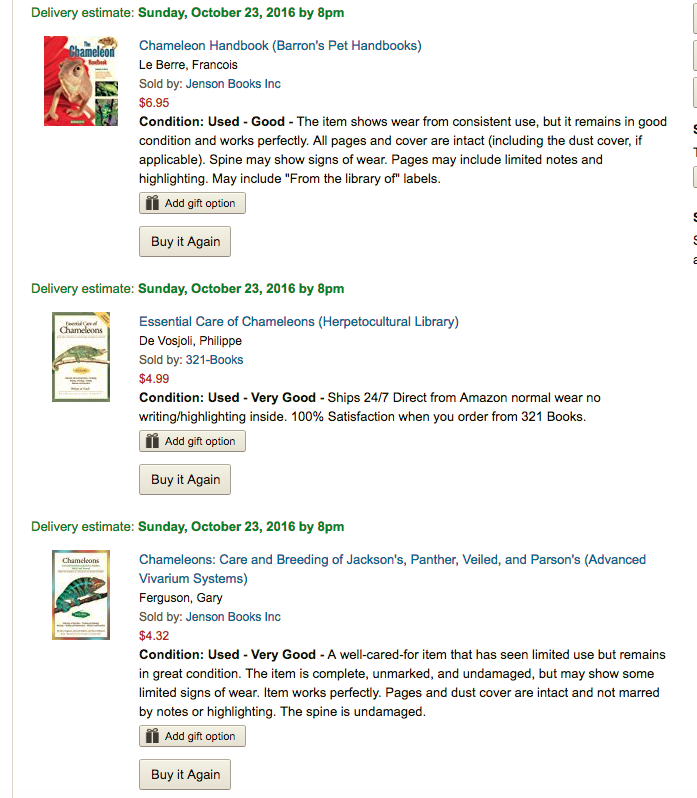The width and height of the screenshot is (697, 798).
Task: Click the $6.95 price of Chameleon Handbook
Action: [154, 102]
